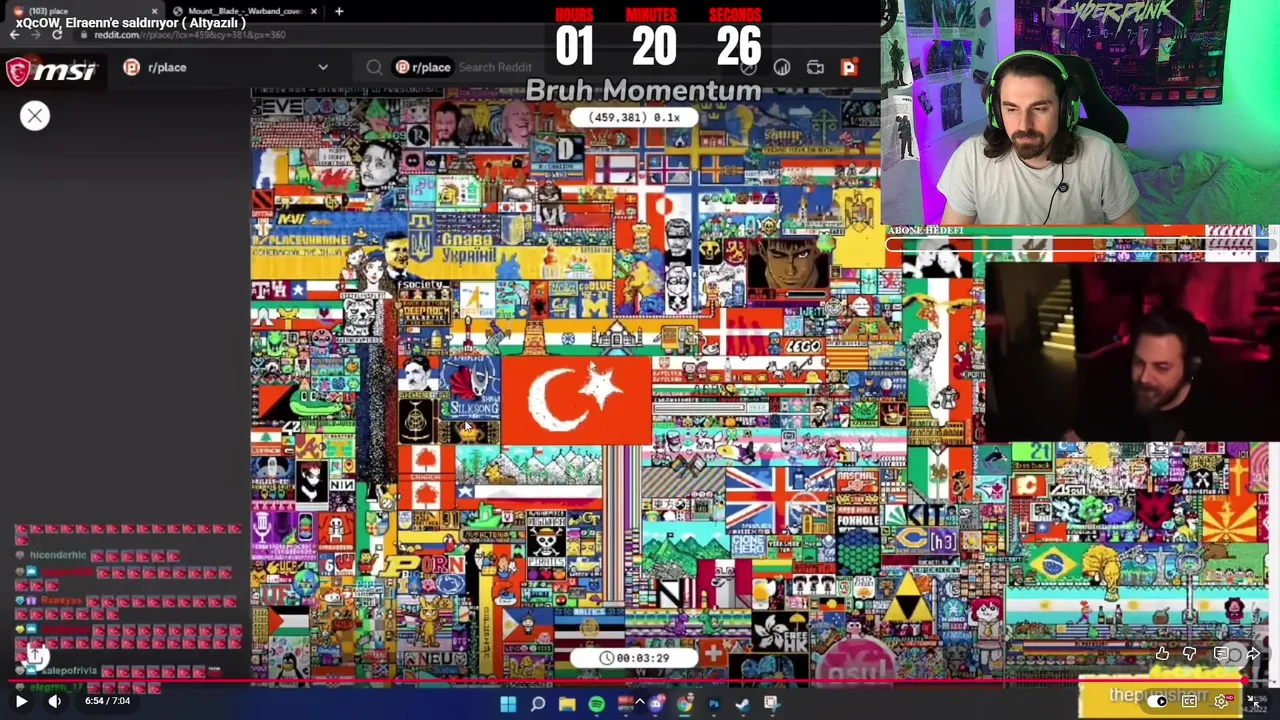The width and height of the screenshot is (1280, 720).
Task: Play the YouTube video
Action: [x=21, y=701]
